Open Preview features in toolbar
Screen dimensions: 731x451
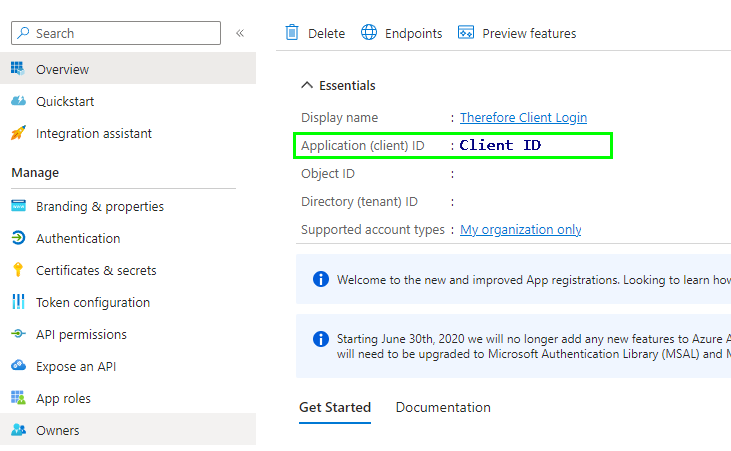click(517, 33)
